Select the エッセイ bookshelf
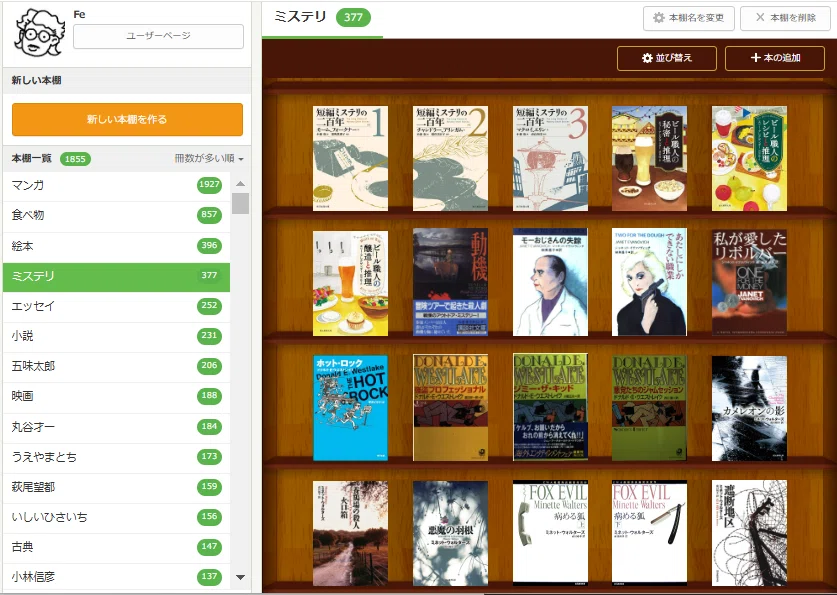This screenshot has height=595, width=837. coord(116,306)
